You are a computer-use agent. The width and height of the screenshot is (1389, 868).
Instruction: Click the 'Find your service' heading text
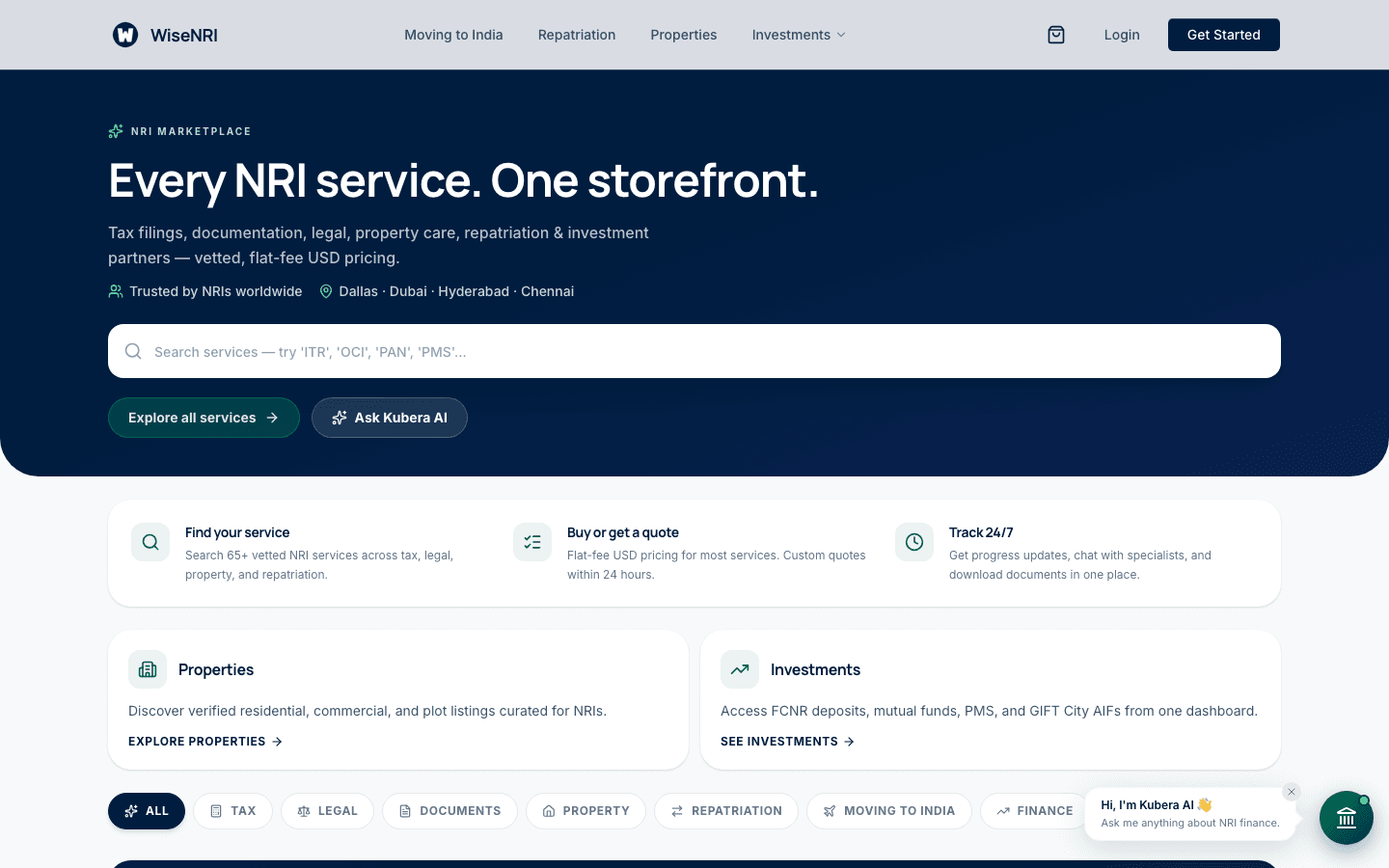[x=237, y=532]
